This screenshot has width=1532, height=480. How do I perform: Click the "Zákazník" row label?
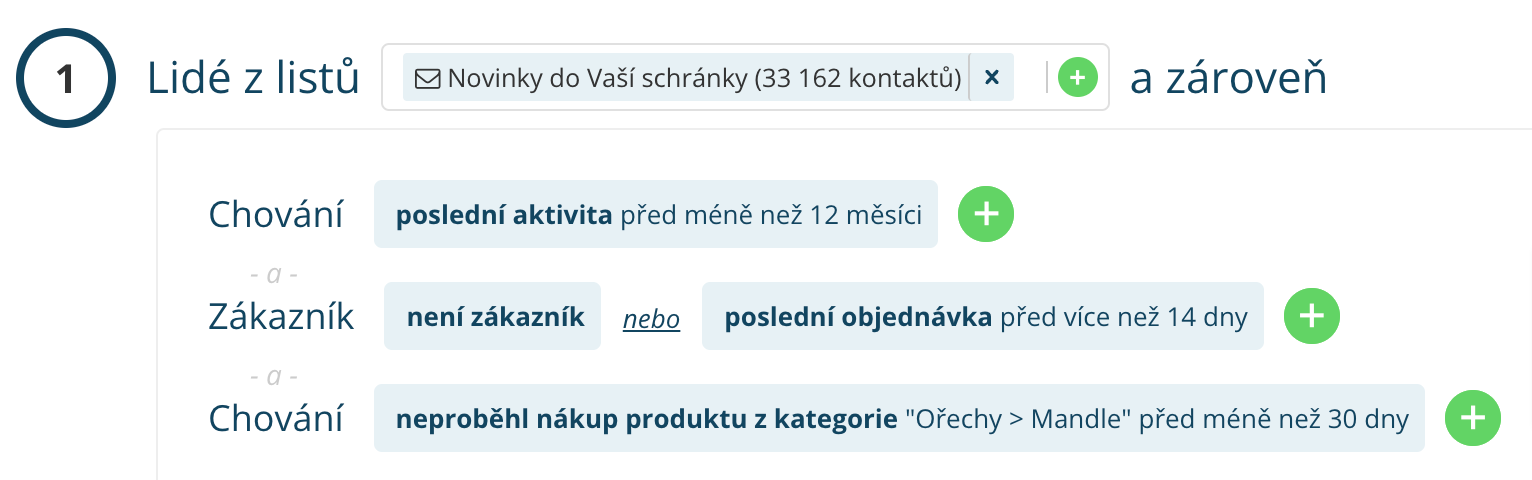point(281,317)
